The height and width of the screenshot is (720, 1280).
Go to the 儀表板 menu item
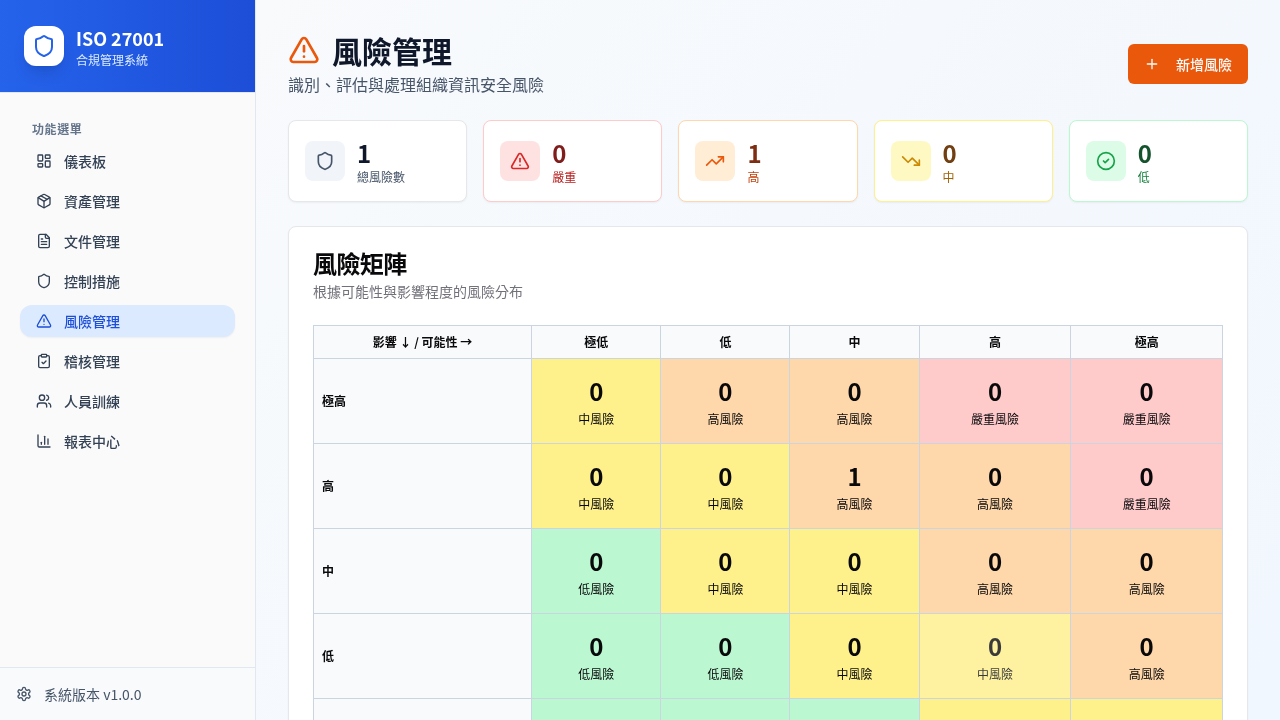[x=127, y=161]
